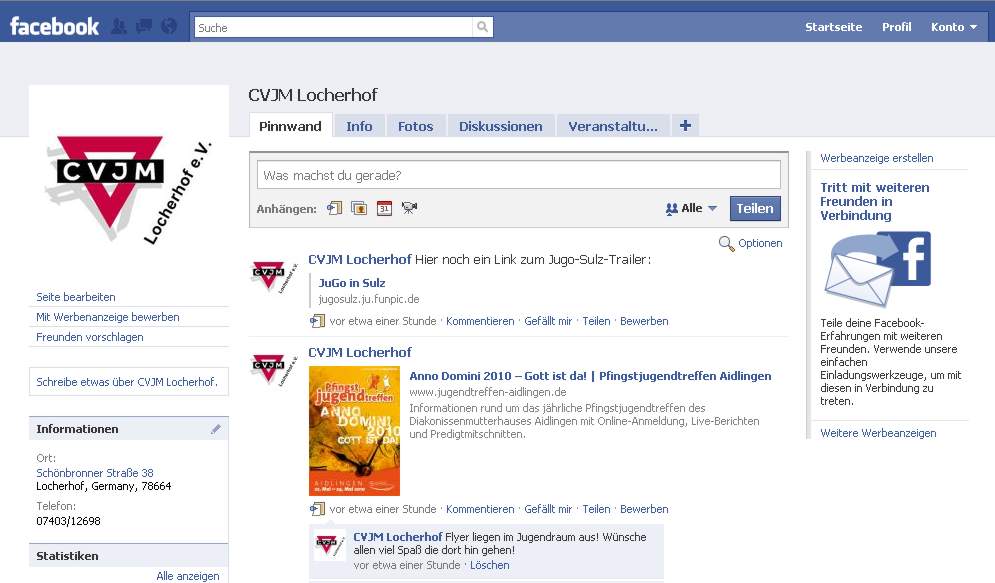Select Freunden vorschlagen
This screenshot has width=995, height=583.
[x=89, y=337]
